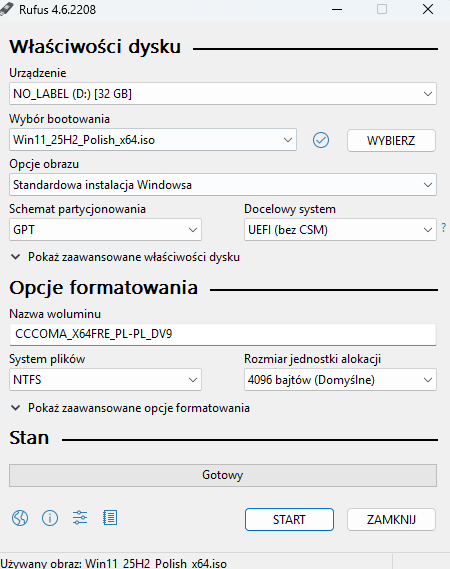Open the Rozmiar jednostki alokacji dropdown
The height and width of the screenshot is (569, 450).
(340, 380)
